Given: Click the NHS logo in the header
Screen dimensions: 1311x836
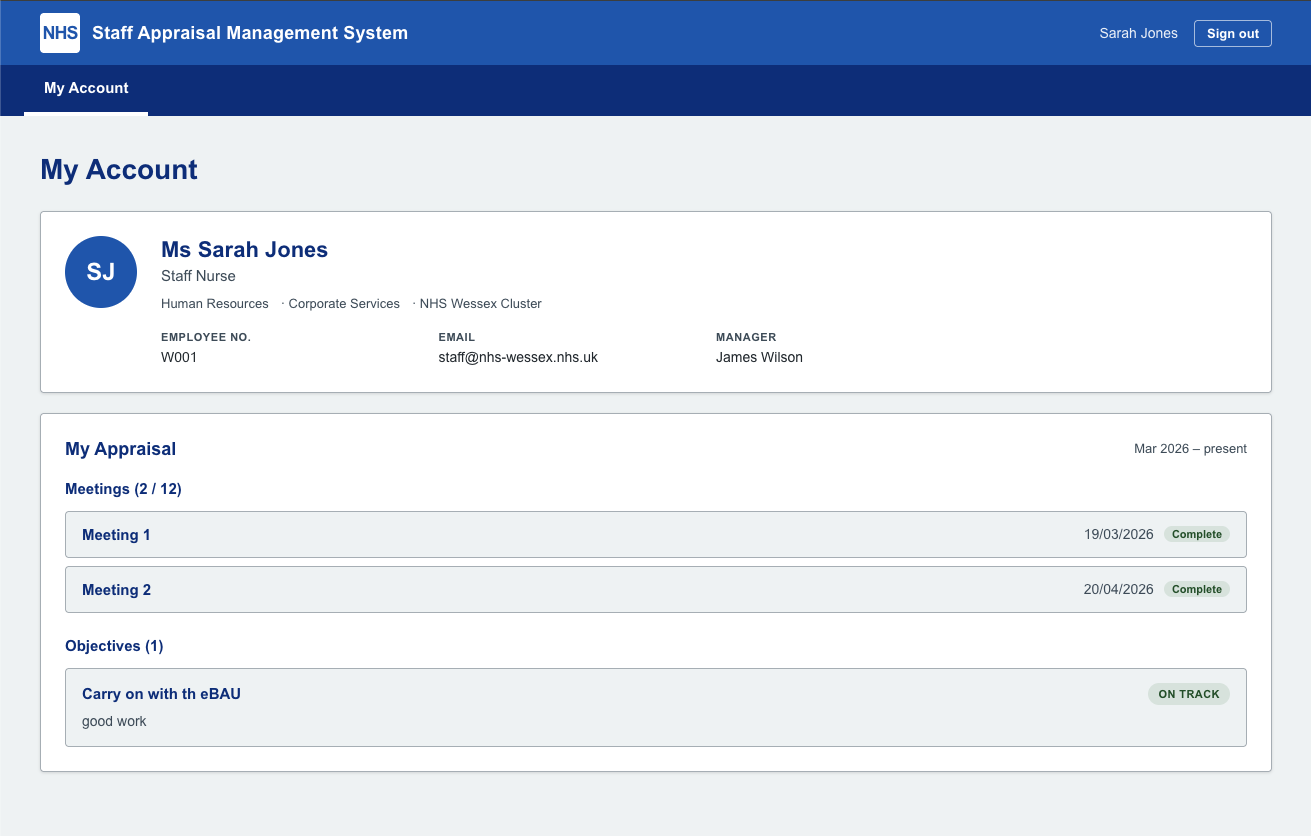Looking at the screenshot, I should pyautogui.click(x=59, y=32).
